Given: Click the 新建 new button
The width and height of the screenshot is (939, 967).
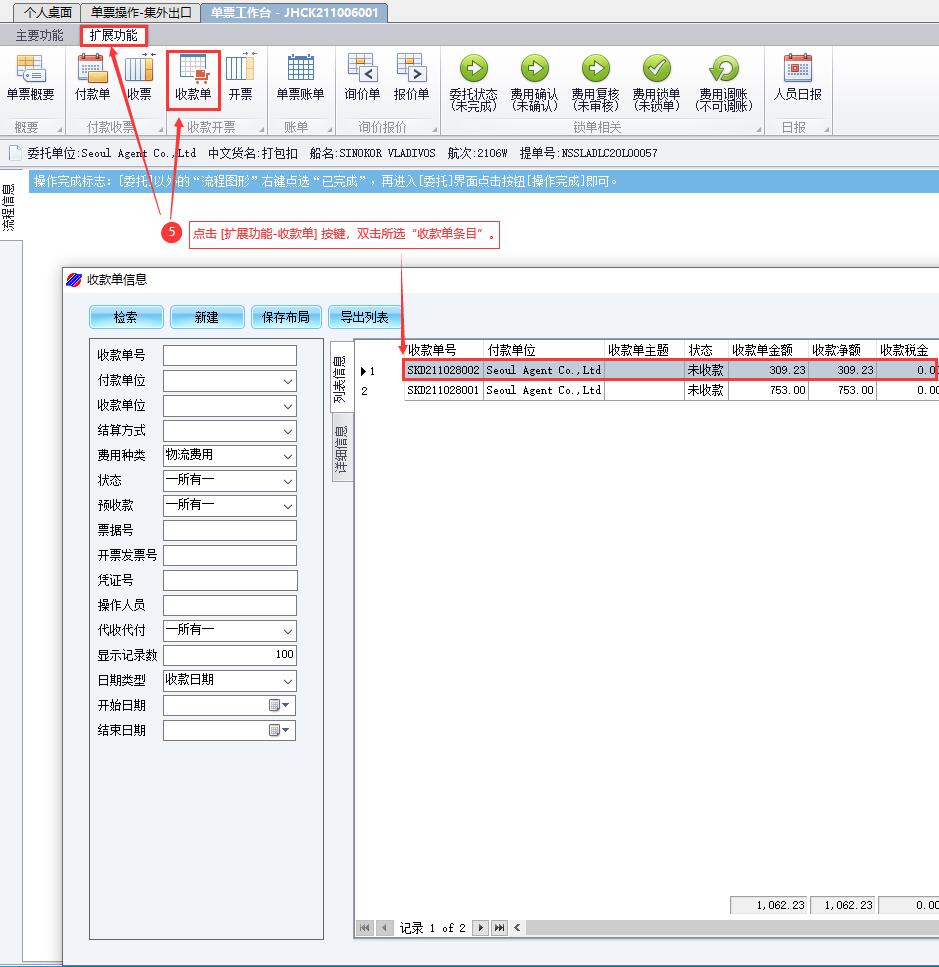Looking at the screenshot, I should coord(207,317).
